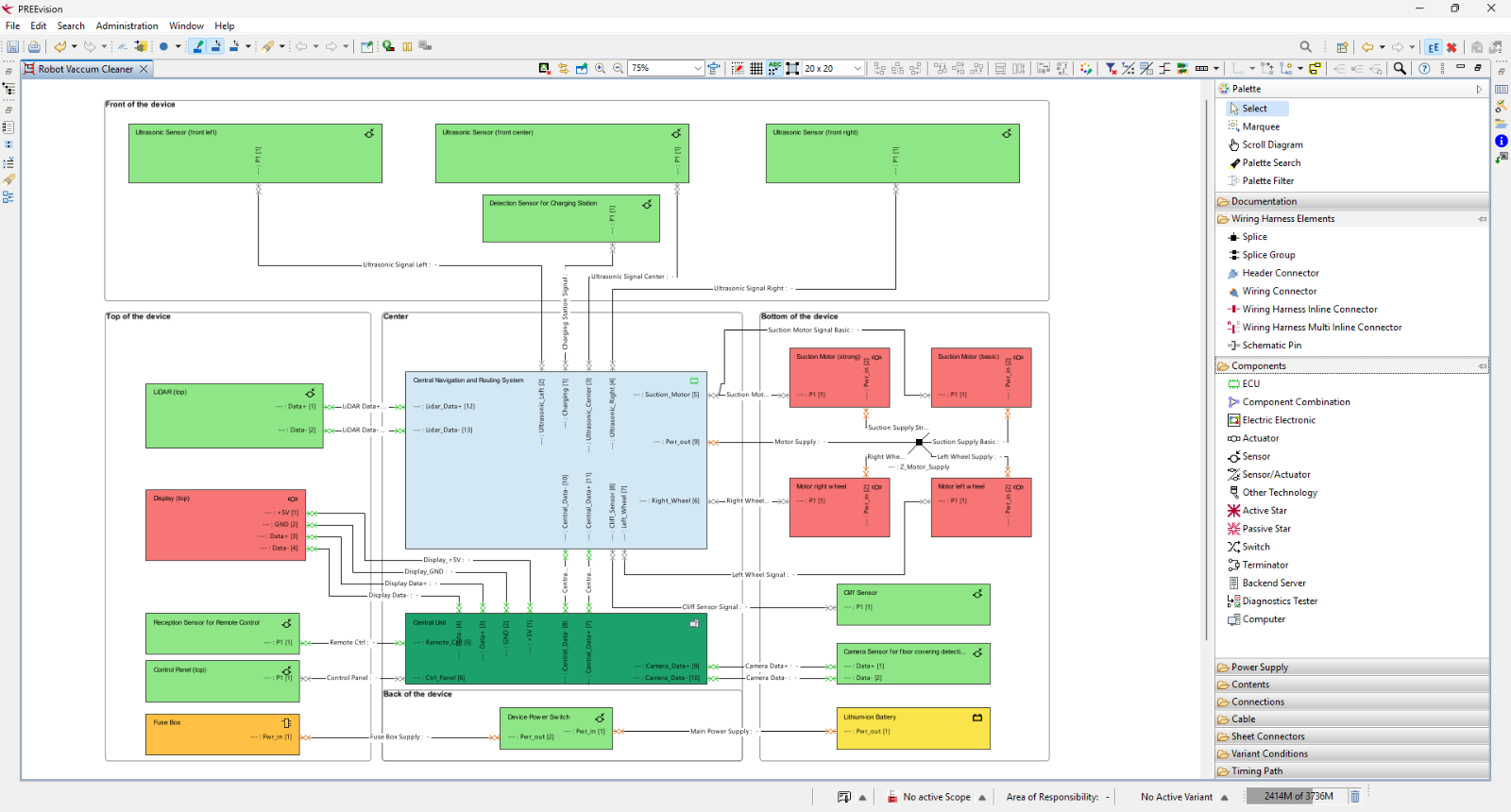Expand the Contents palette drawer
Image resolution: width=1511 pixels, height=812 pixels.
(x=1352, y=685)
